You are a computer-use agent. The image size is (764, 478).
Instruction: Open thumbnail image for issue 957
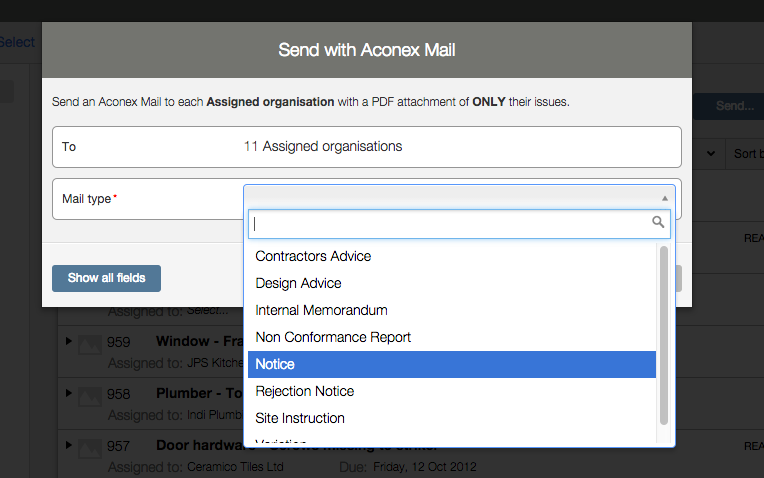90,448
